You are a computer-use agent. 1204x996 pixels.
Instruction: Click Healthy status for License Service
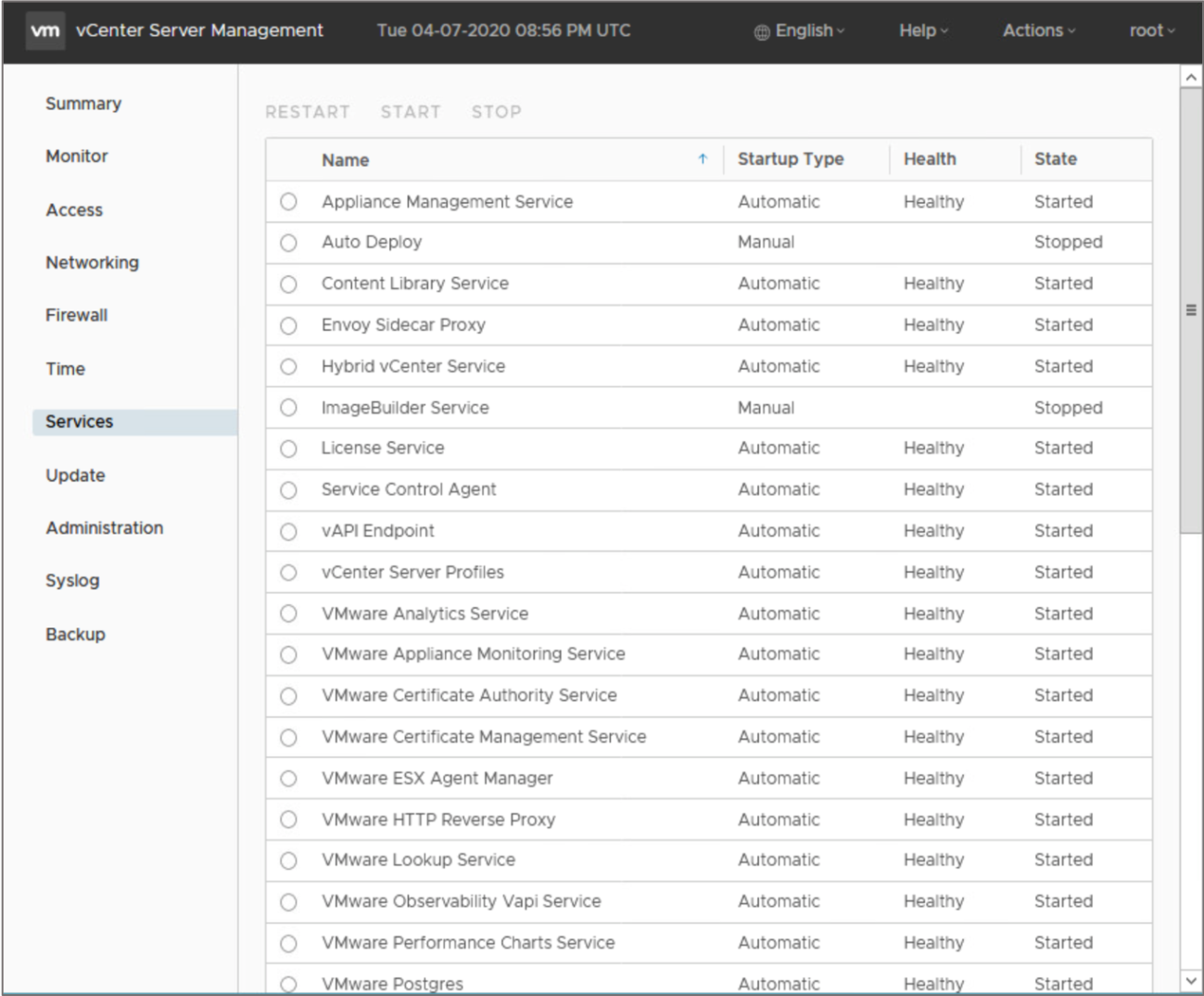(x=933, y=448)
